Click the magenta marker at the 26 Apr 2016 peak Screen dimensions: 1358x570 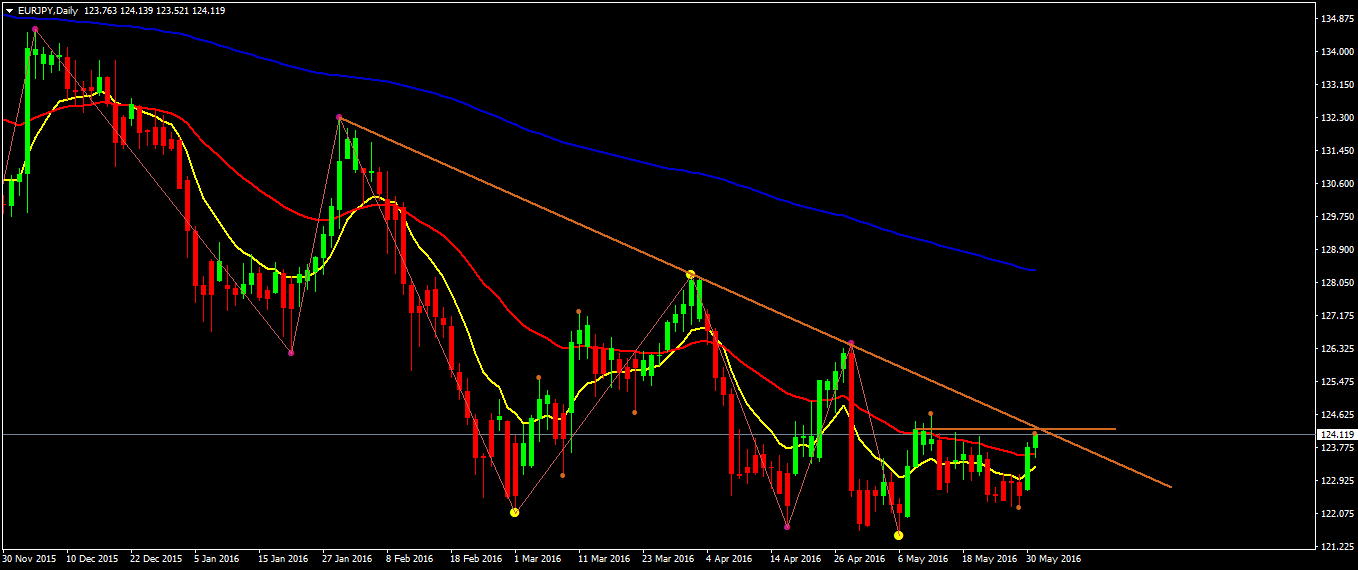click(851, 344)
